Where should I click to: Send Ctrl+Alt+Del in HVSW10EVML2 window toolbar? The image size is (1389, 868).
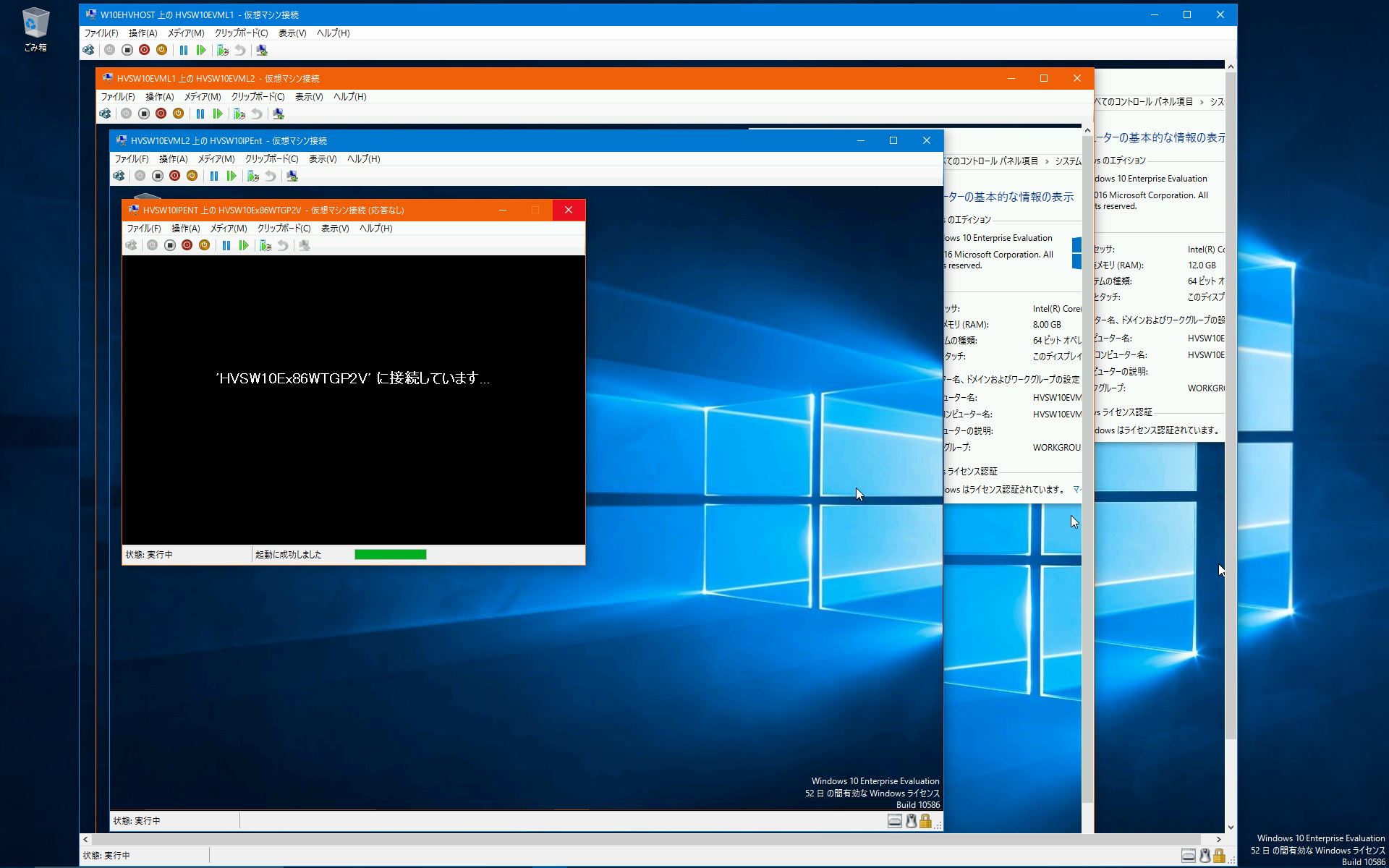[x=105, y=114]
